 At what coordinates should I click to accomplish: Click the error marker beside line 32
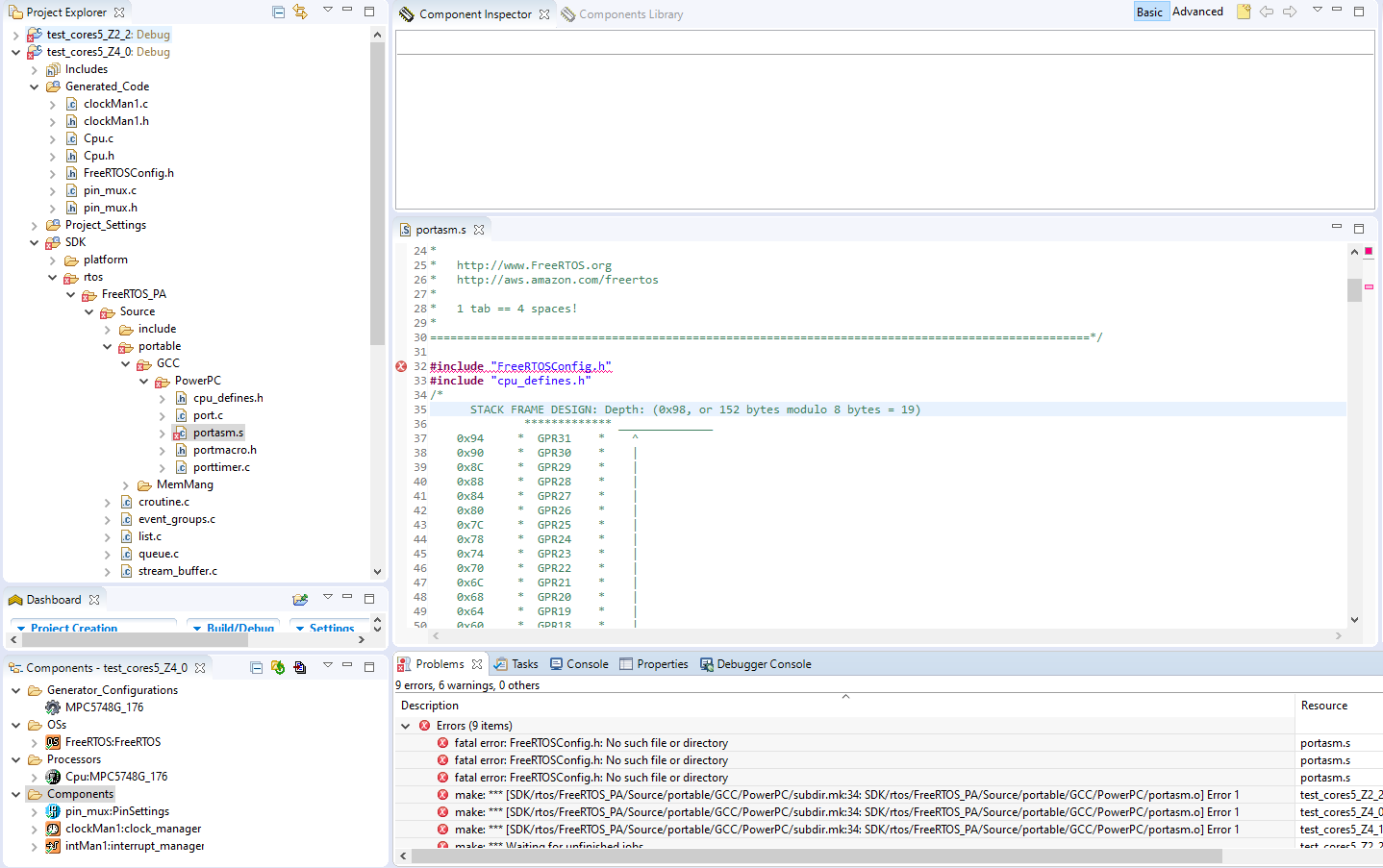click(x=401, y=366)
